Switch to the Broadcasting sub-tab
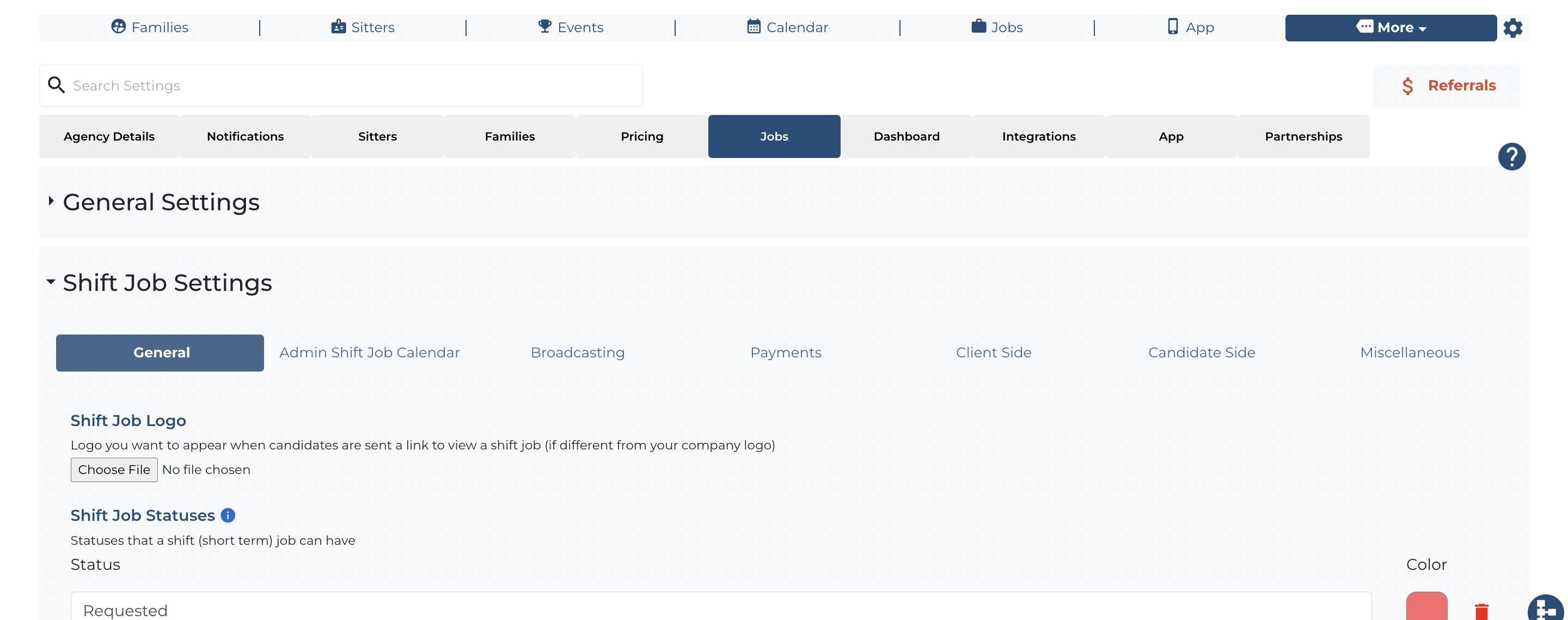This screenshot has height=620, width=1568. [x=578, y=352]
